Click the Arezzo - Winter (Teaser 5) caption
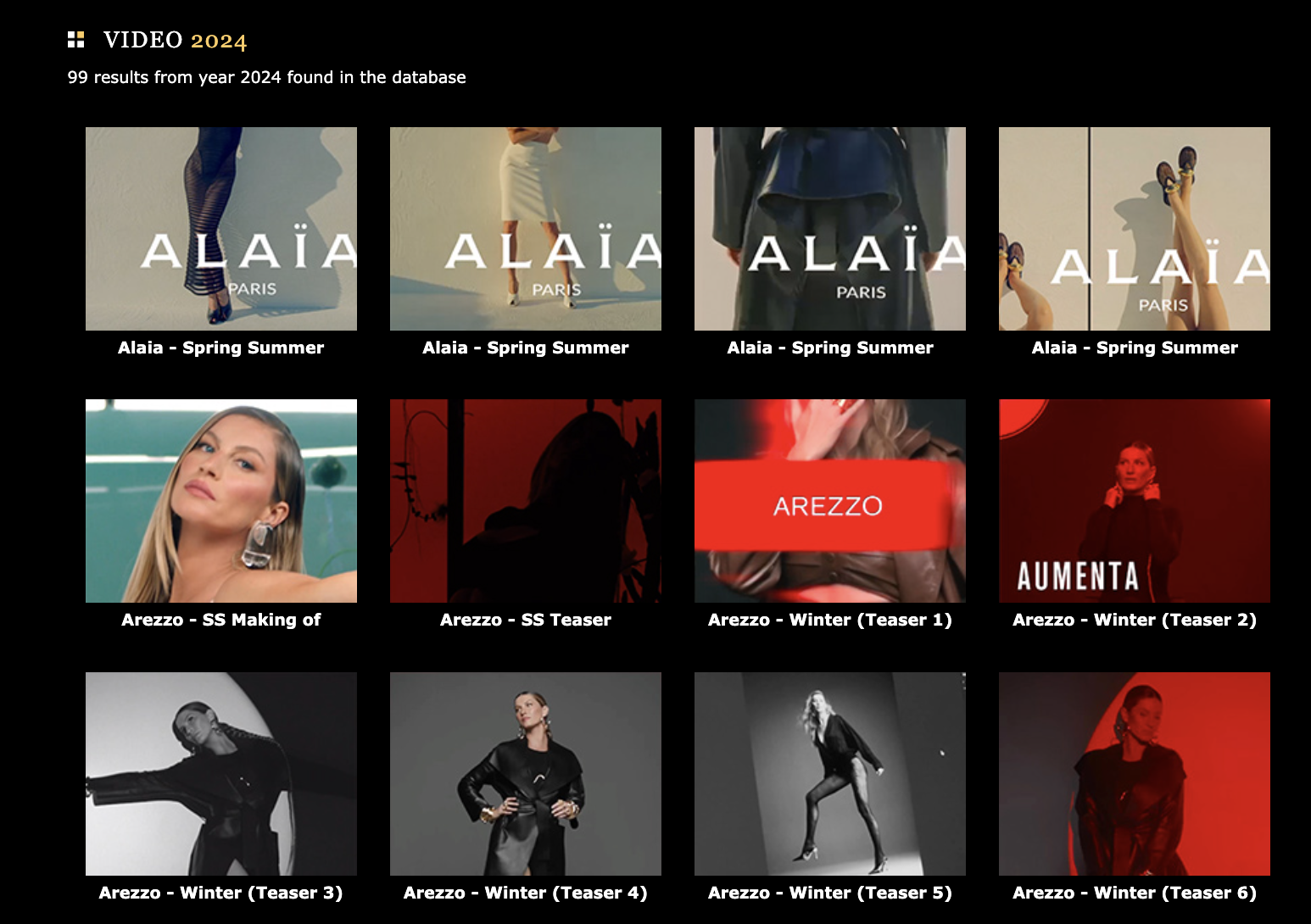The width and height of the screenshot is (1311, 924). pos(830,893)
